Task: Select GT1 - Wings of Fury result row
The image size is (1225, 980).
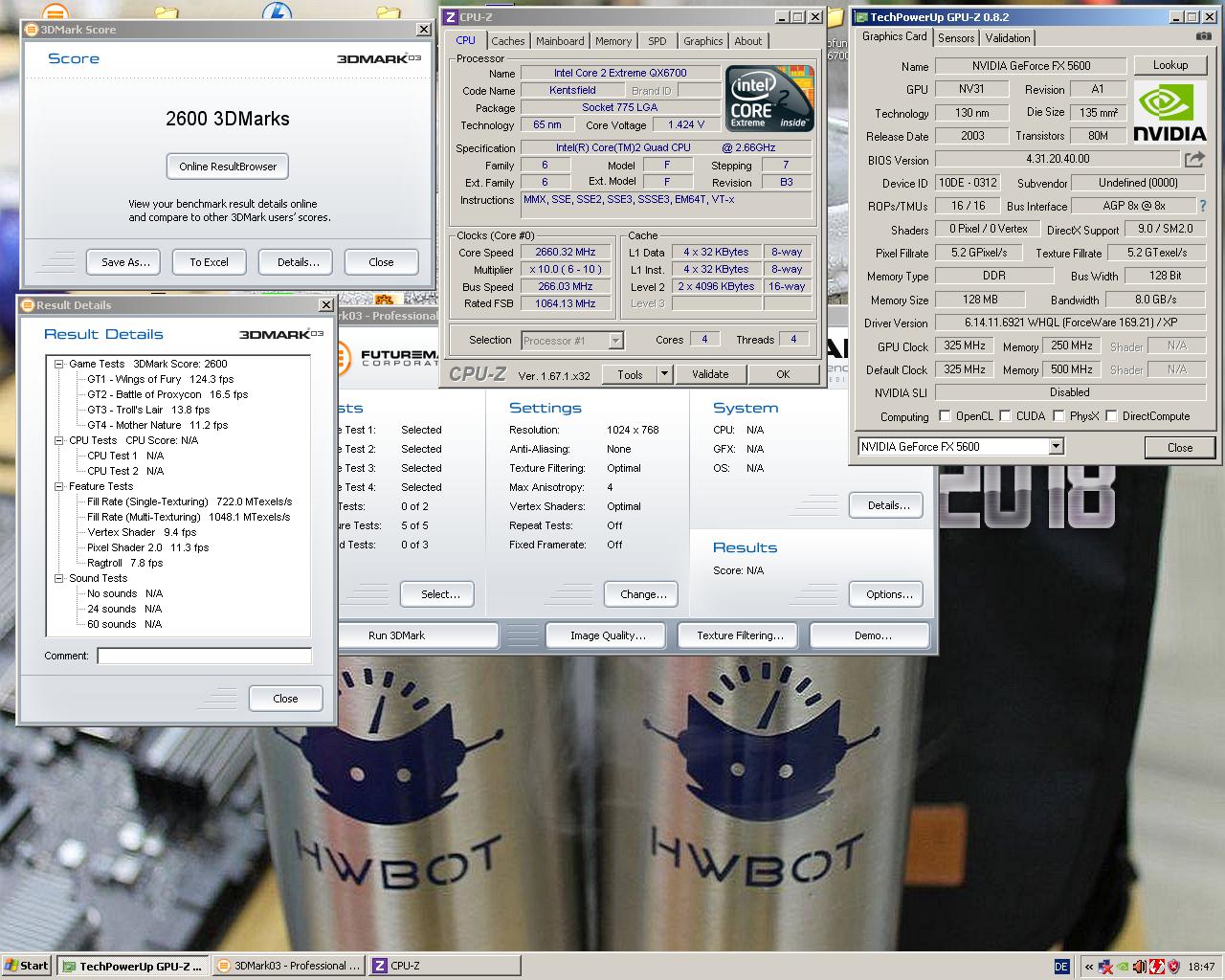Action: [160, 379]
